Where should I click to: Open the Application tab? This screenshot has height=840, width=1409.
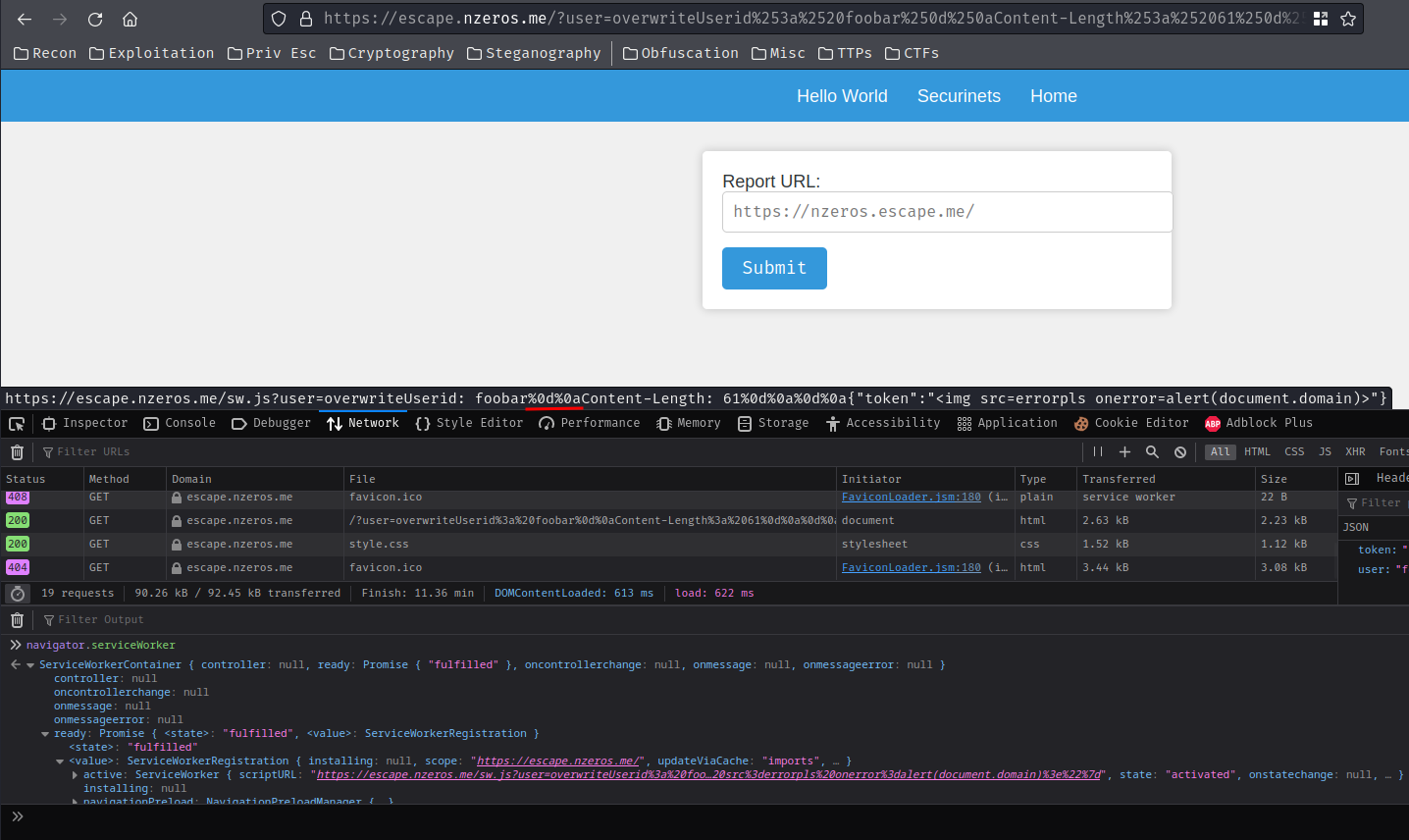[x=1008, y=424]
